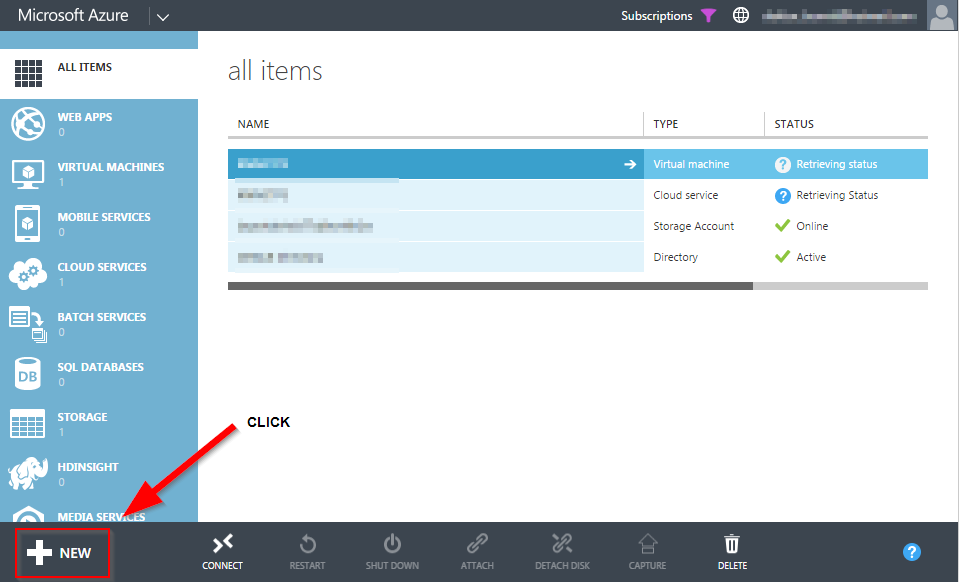Click the Attach disk icon

477,543
